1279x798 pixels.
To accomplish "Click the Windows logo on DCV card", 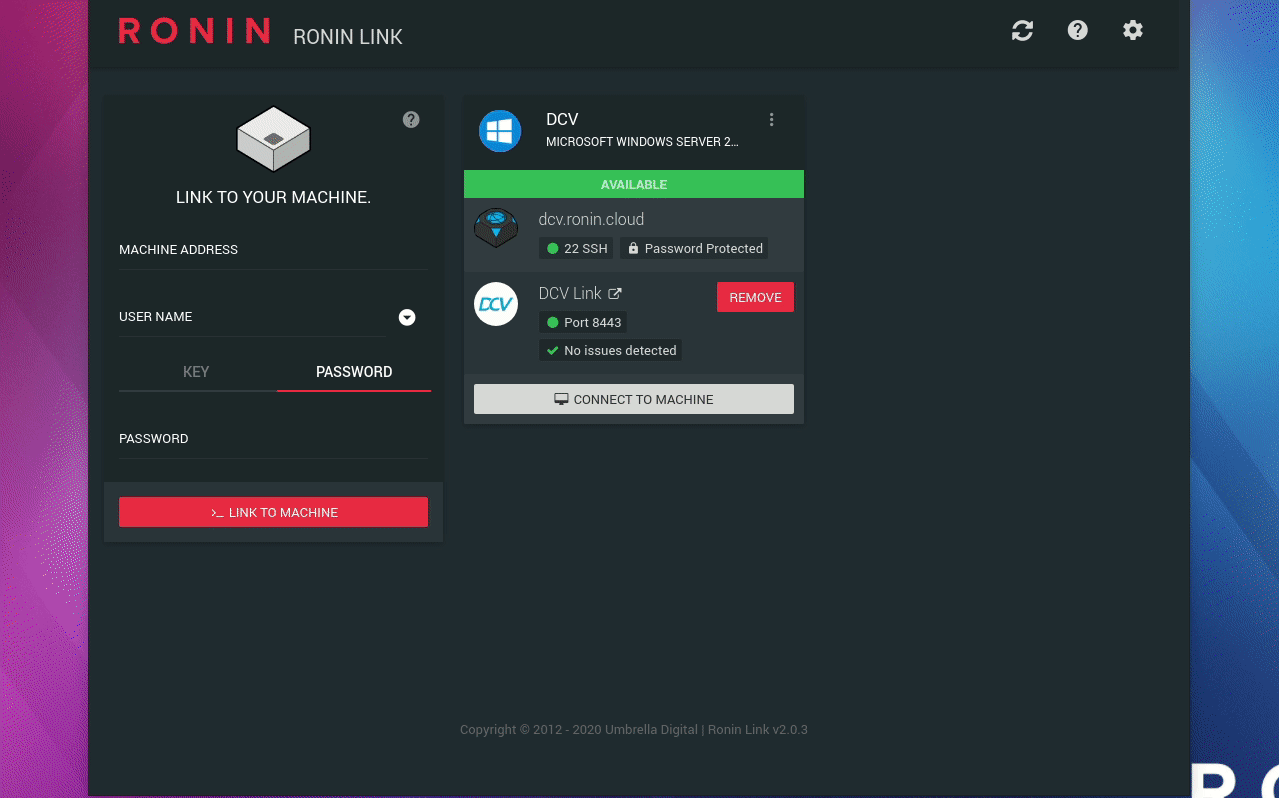I will click(x=499, y=131).
